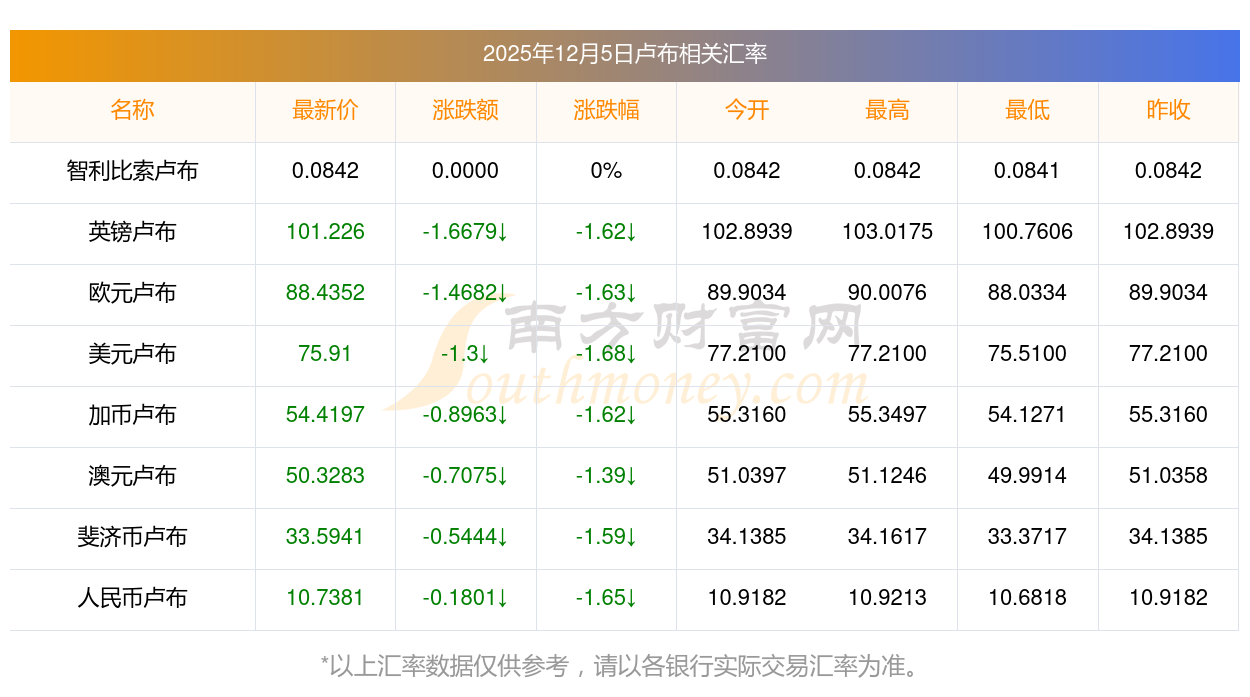Click the low value '0.0841'
The width and height of the screenshot is (1250, 697).
coord(1028,171)
